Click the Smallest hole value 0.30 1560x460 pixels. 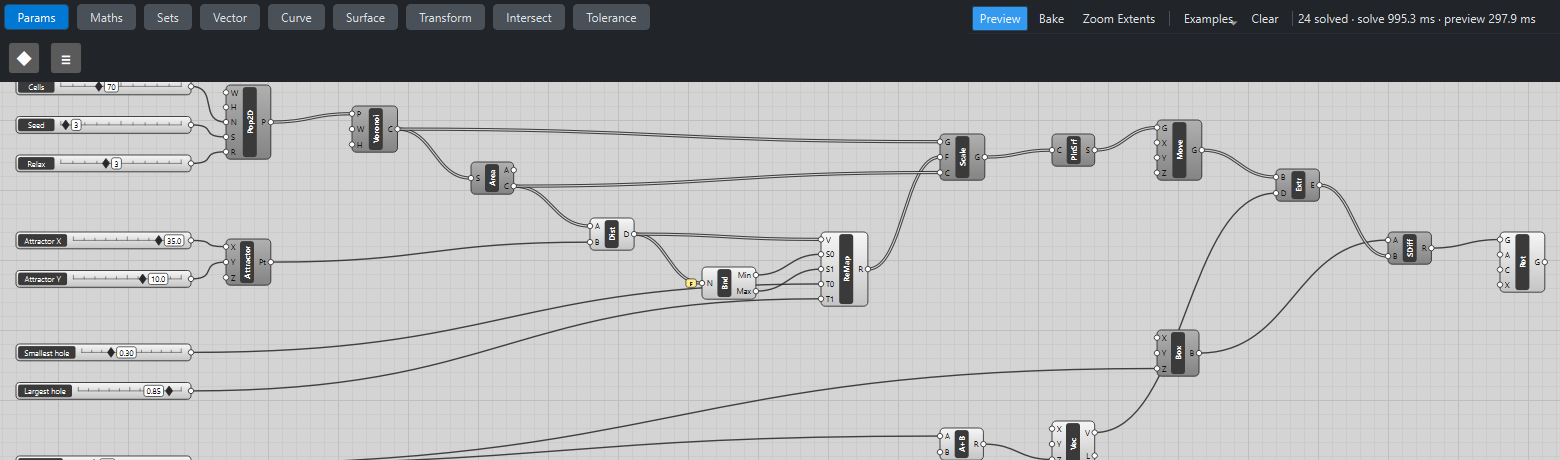coord(126,353)
